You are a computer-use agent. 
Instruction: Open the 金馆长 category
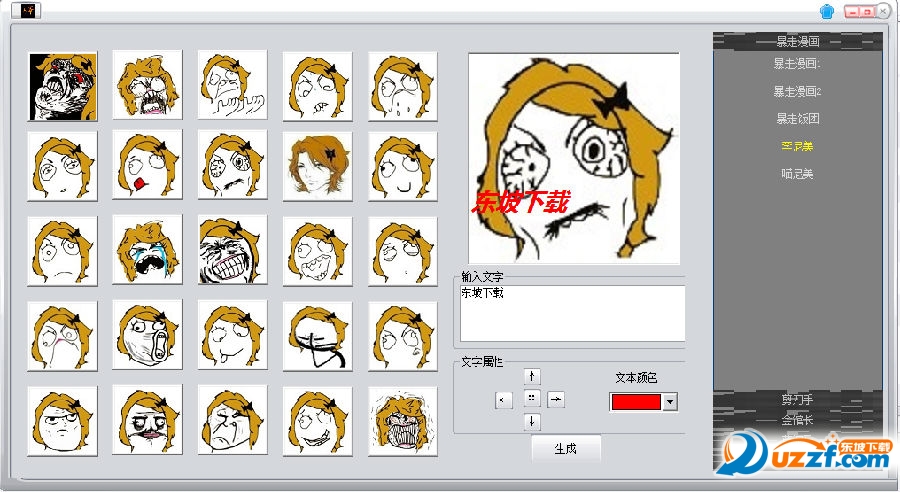click(x=797, y=420)
